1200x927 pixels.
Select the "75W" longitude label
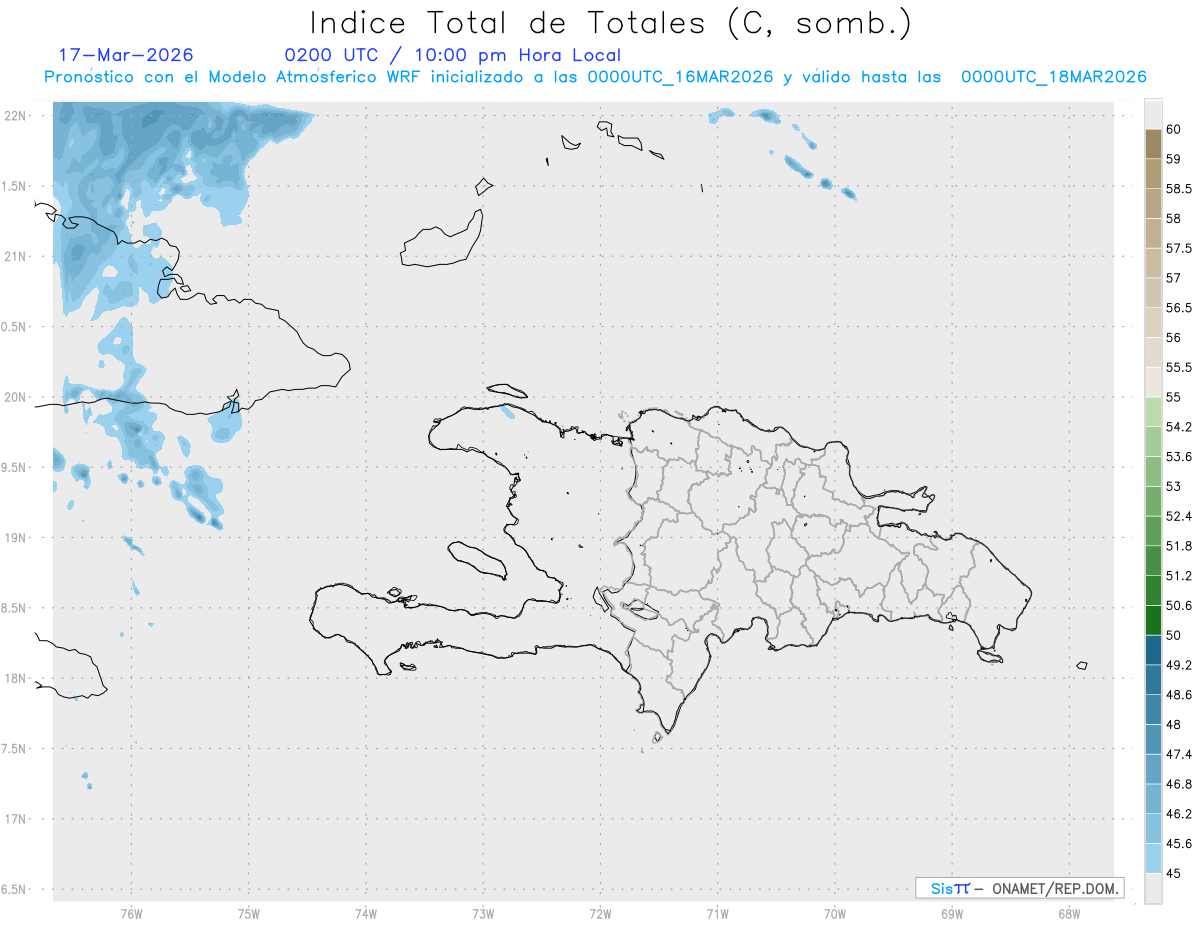point(248,913)
